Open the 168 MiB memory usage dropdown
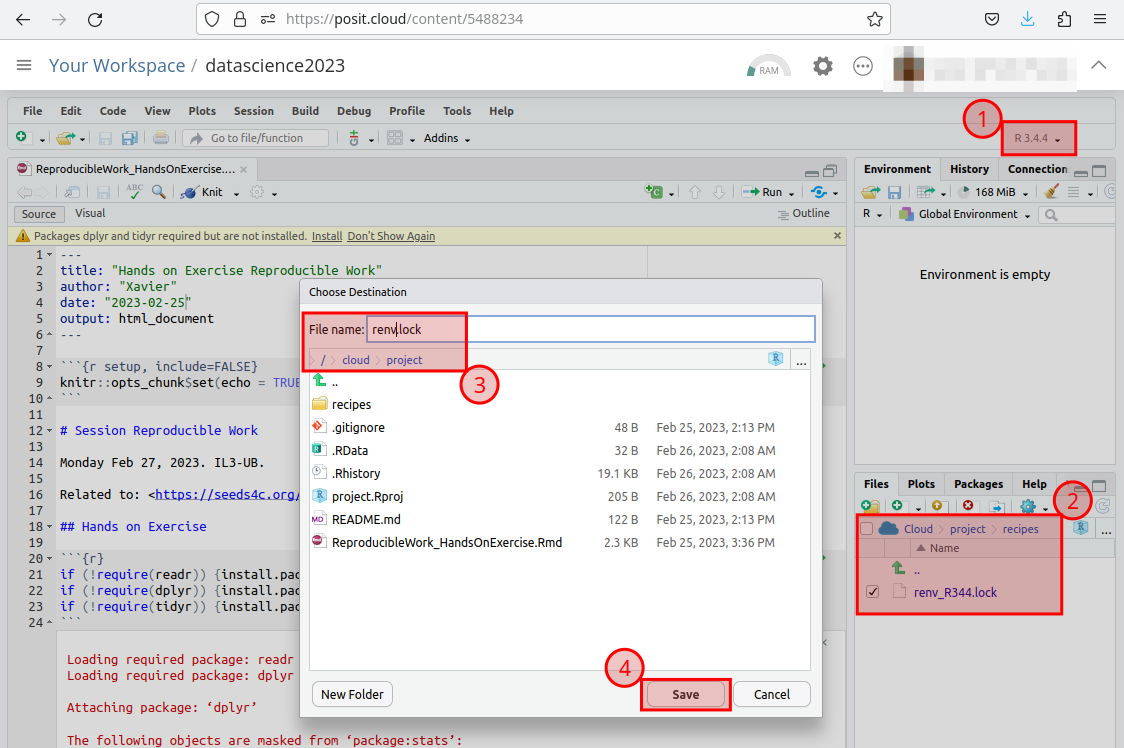Image resolution: width=1124 pixels, height=748 pixels. [994, 191]
